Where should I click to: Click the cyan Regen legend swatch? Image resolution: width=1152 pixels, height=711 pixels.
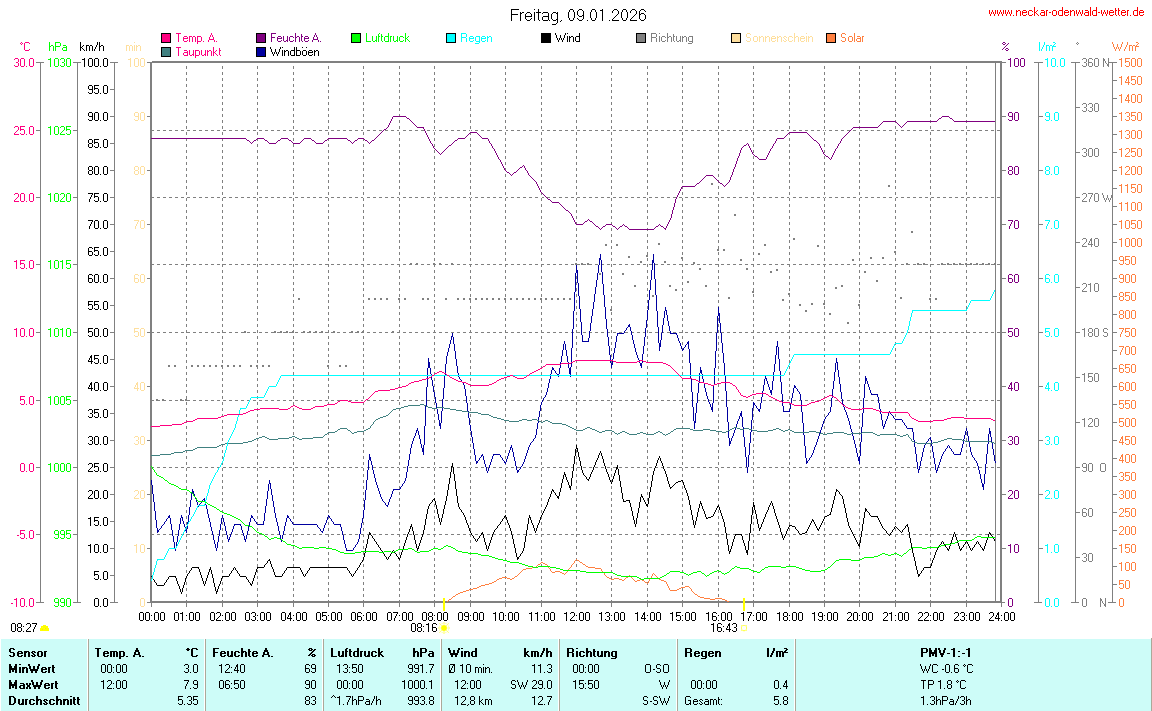451,39
